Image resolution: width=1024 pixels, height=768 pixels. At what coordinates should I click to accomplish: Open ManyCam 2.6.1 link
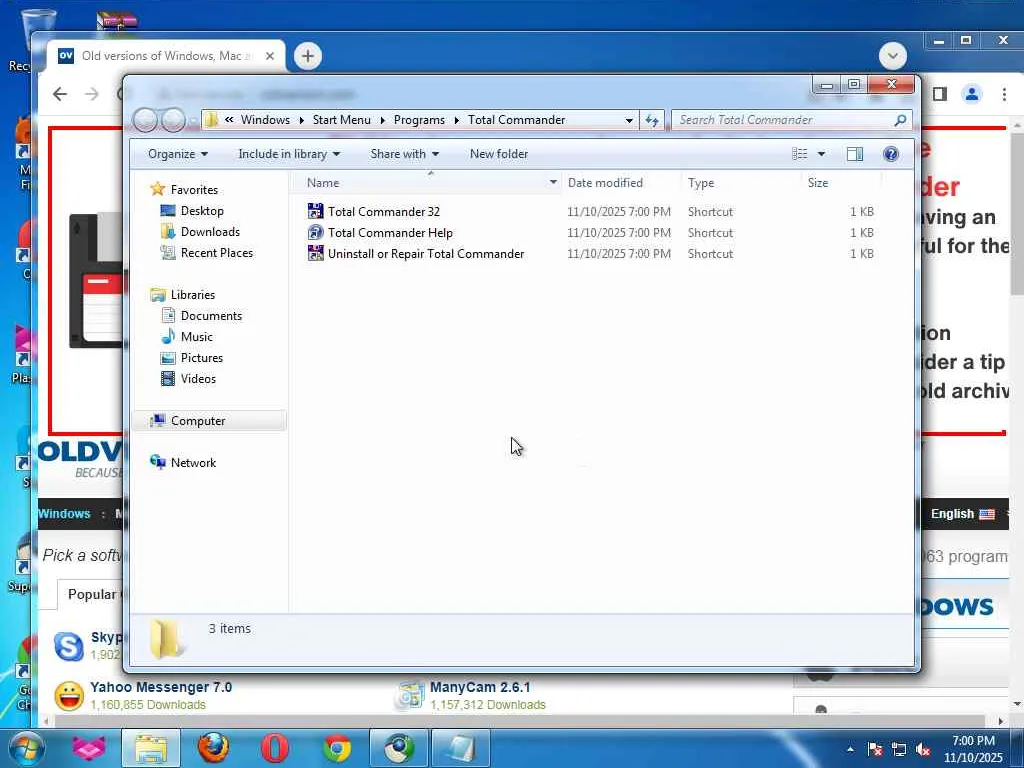pyautogui.click(x=480, y=687)
